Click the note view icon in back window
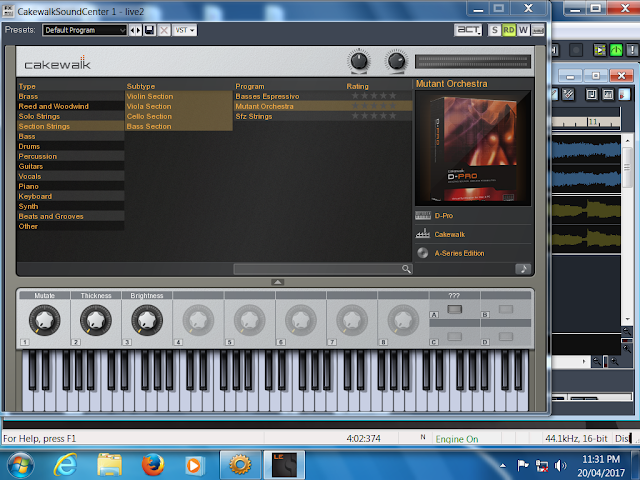 click(x=591, y=95)
